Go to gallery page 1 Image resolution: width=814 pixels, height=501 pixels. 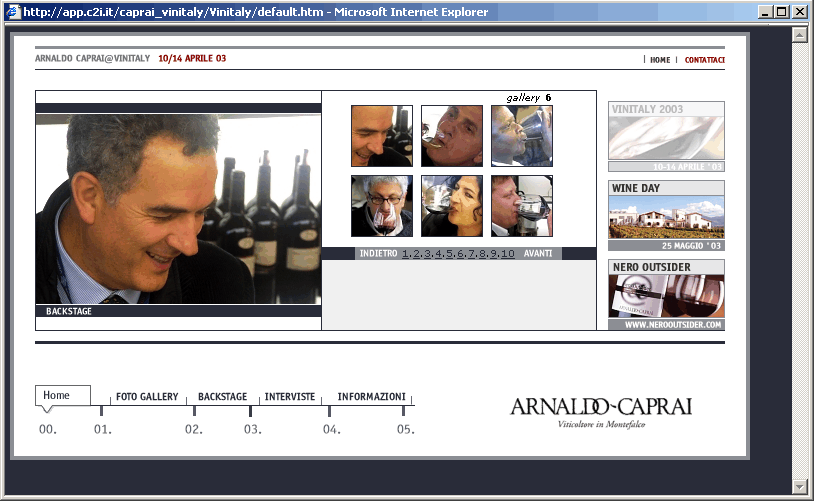(x=405, y=253)
